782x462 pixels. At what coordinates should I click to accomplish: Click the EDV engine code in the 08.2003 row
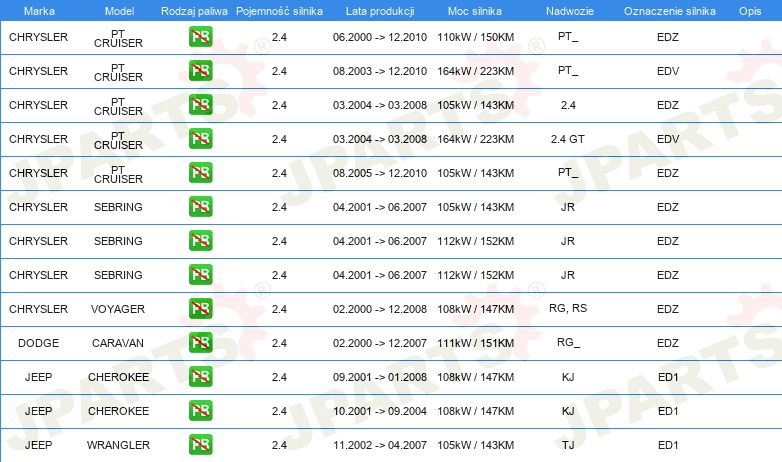[668, 71]
